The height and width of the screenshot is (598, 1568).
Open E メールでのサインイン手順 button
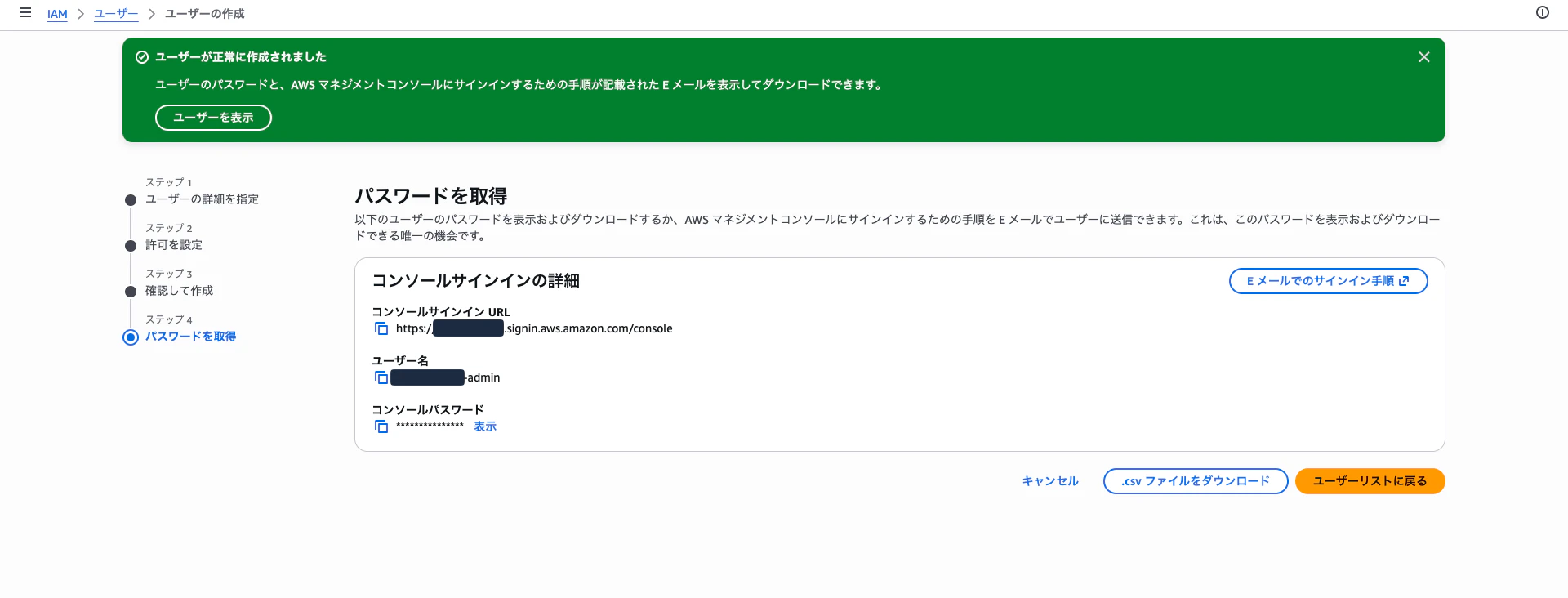pyautogui.click(x=1328, y=281)
